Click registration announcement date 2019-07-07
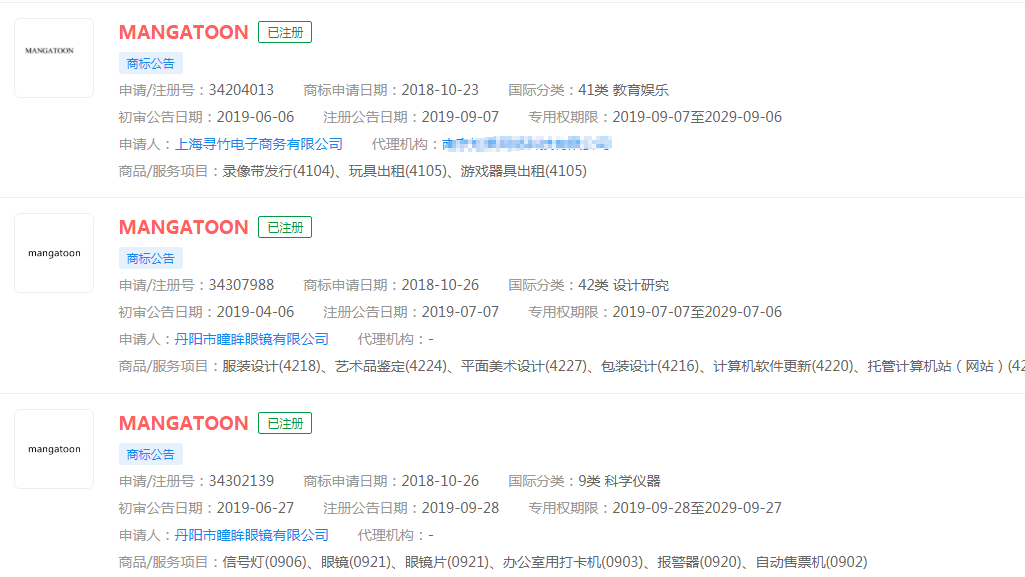The height and width of the screenshot is (577, 1025). click(460, 312)
